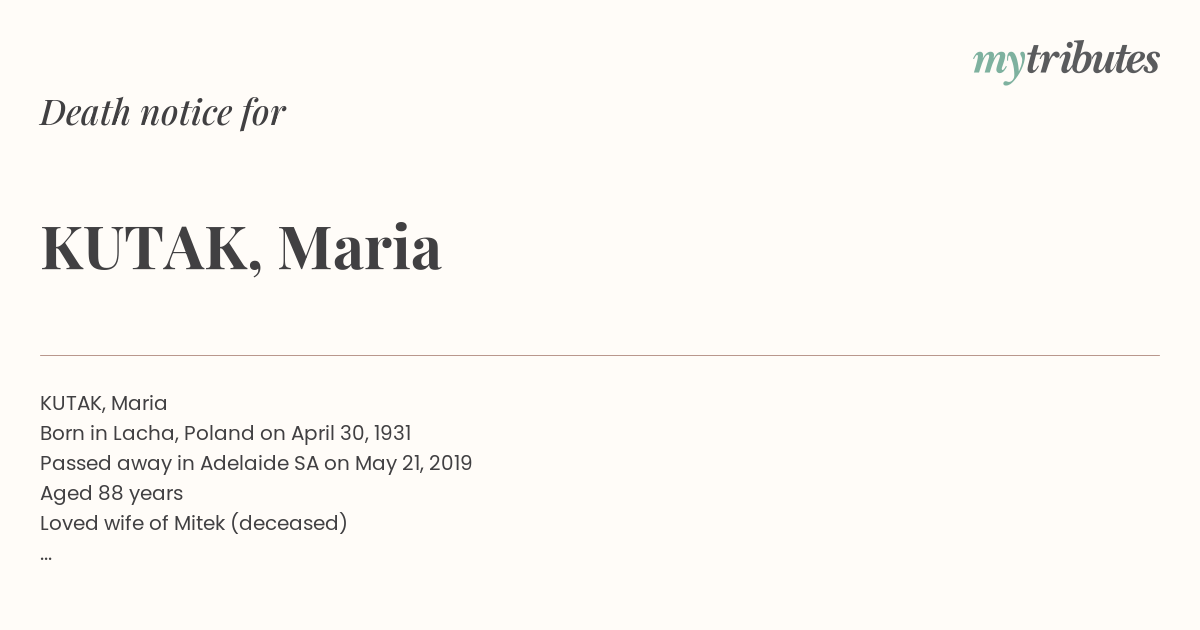
Task: Click the word '(deceased)'
Action: 289,523
